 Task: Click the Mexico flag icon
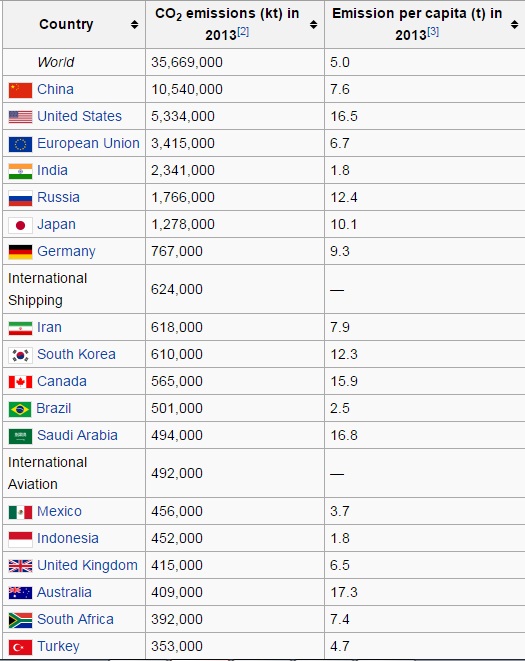20,512
